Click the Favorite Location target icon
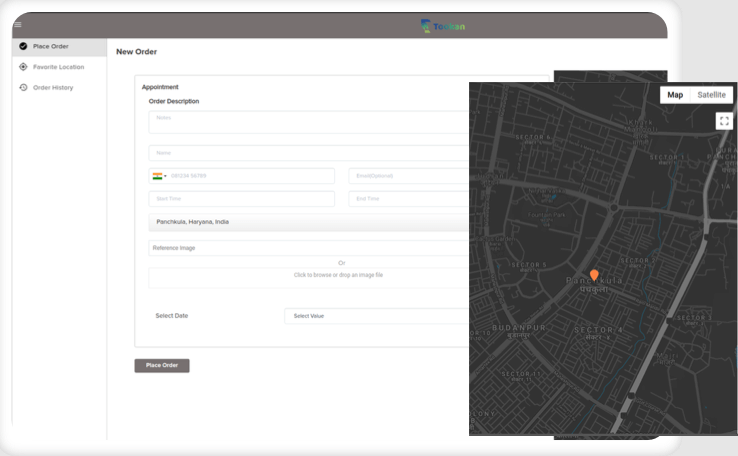 [x=23, y=67]
